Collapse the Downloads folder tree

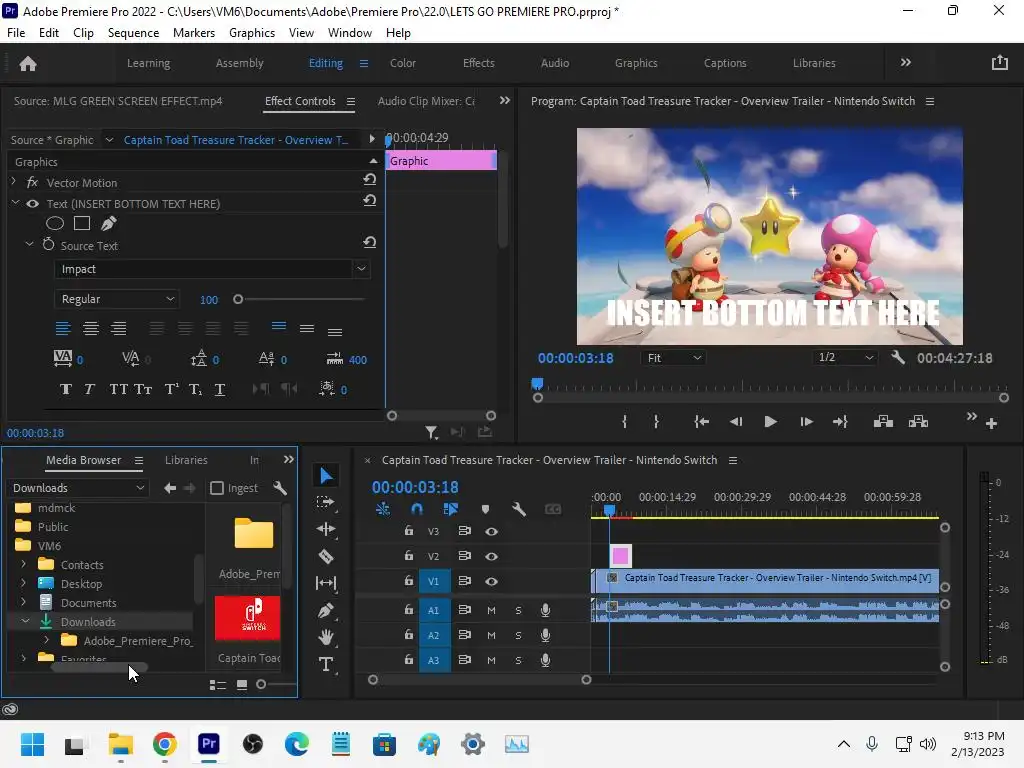(25, 621)
